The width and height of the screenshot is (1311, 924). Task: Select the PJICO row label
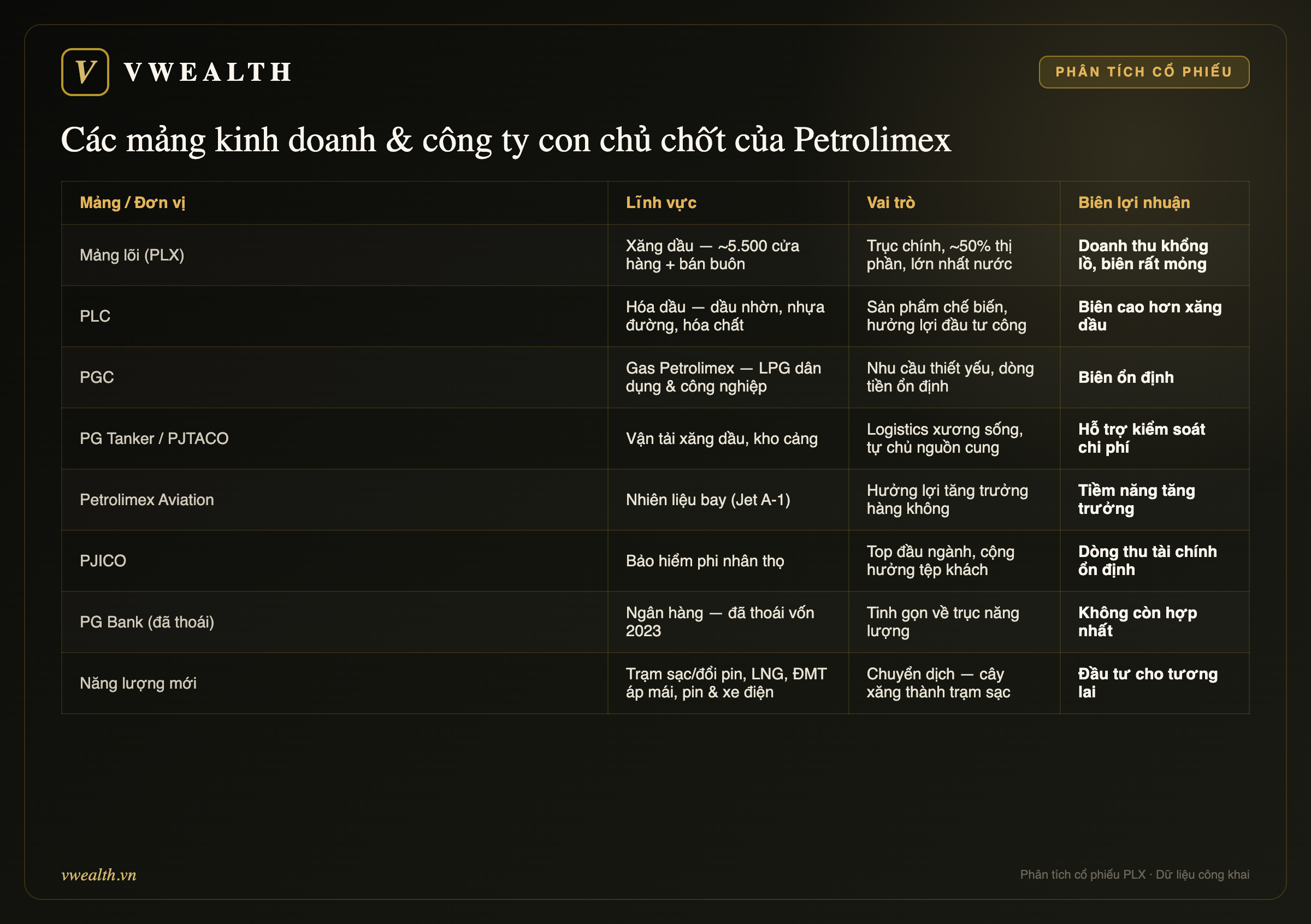(103, 560)
